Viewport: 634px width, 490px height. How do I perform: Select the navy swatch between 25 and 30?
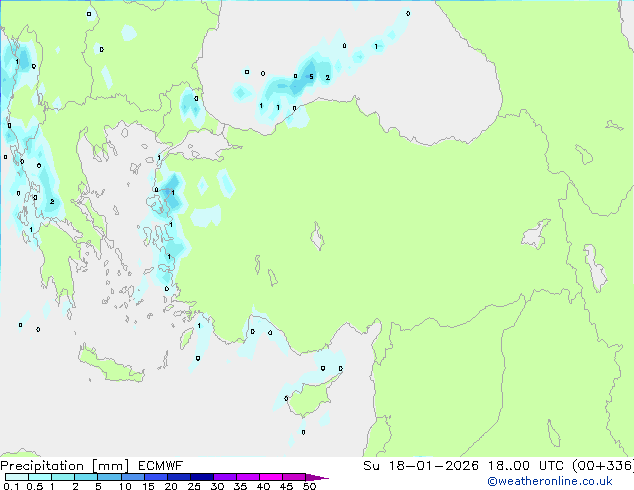coord(202,477)
